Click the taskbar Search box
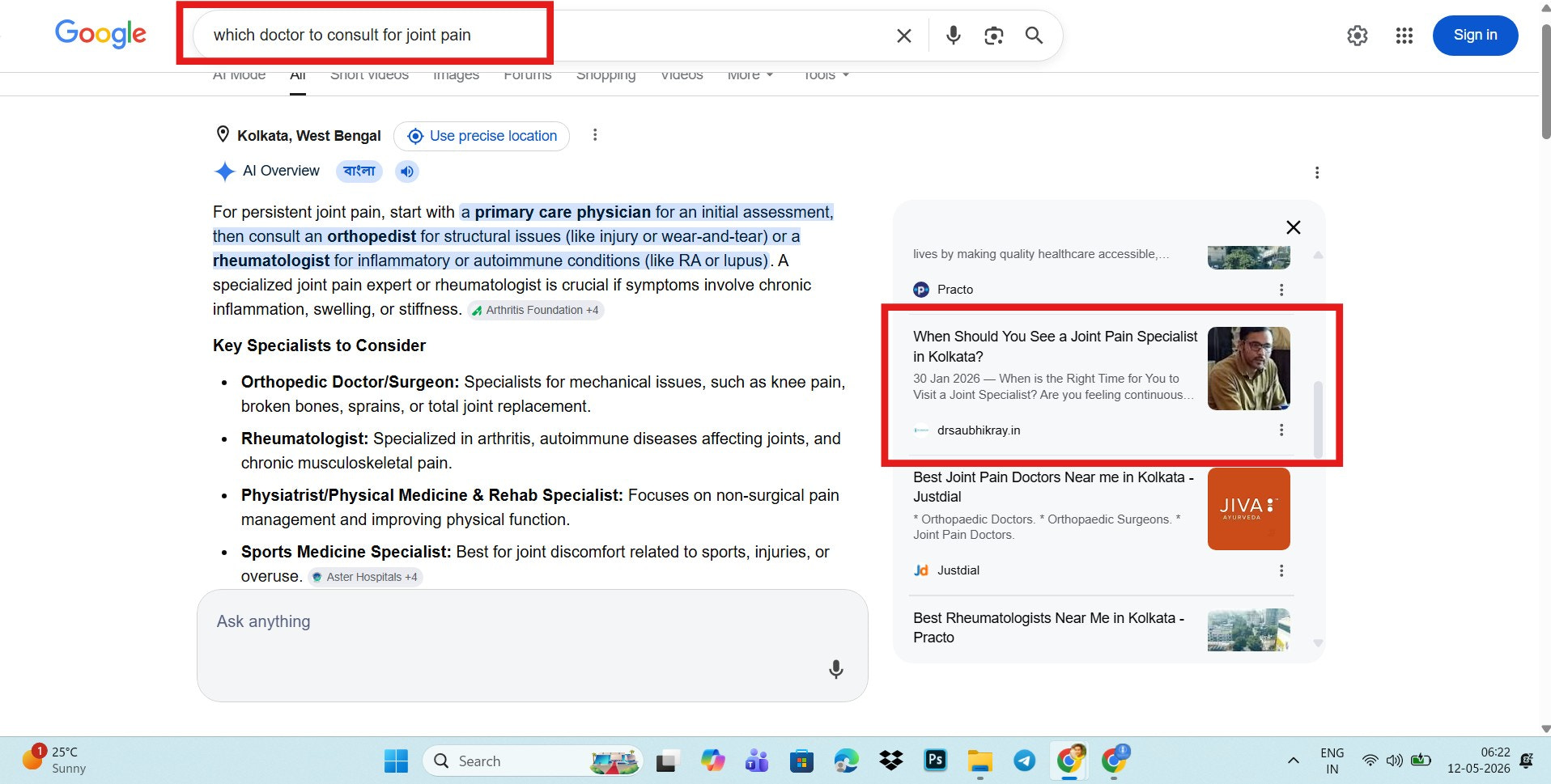1551x784 pixels. [x=533, y=761]
